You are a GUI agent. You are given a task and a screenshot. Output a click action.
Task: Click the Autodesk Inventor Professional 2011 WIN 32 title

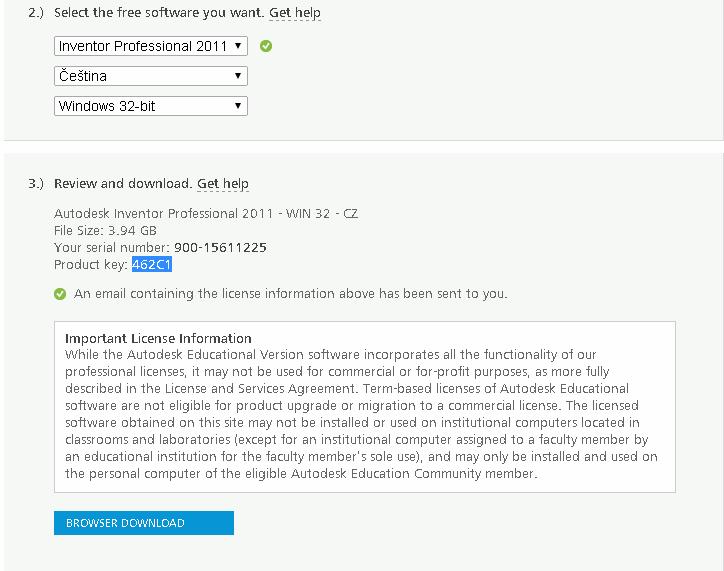pyautogui.click(x=205, y=213)
